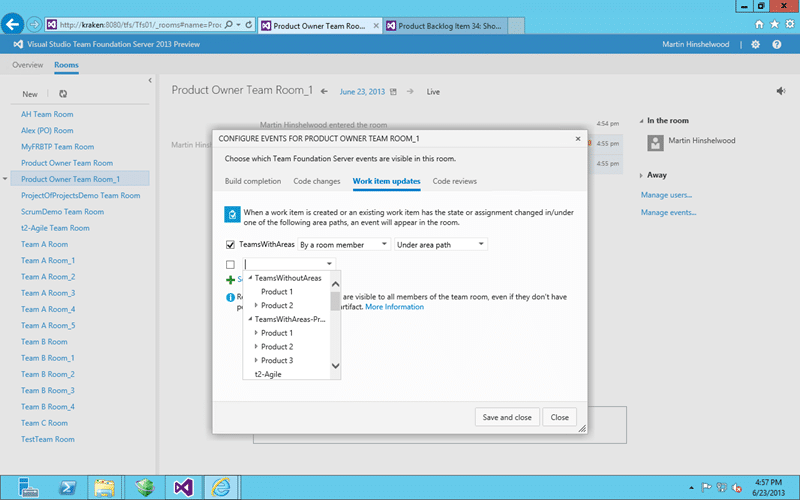Refresh the rooms list icon
The image size is (800, 500).
click(63, 94)
